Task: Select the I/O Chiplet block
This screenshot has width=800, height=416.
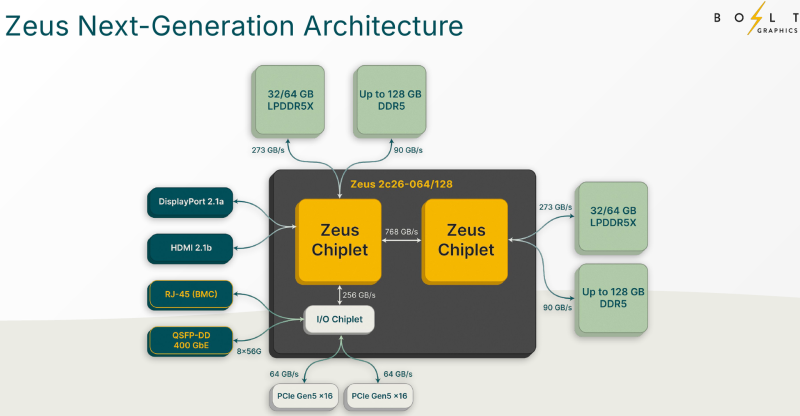Action: (x=339, y=320)
